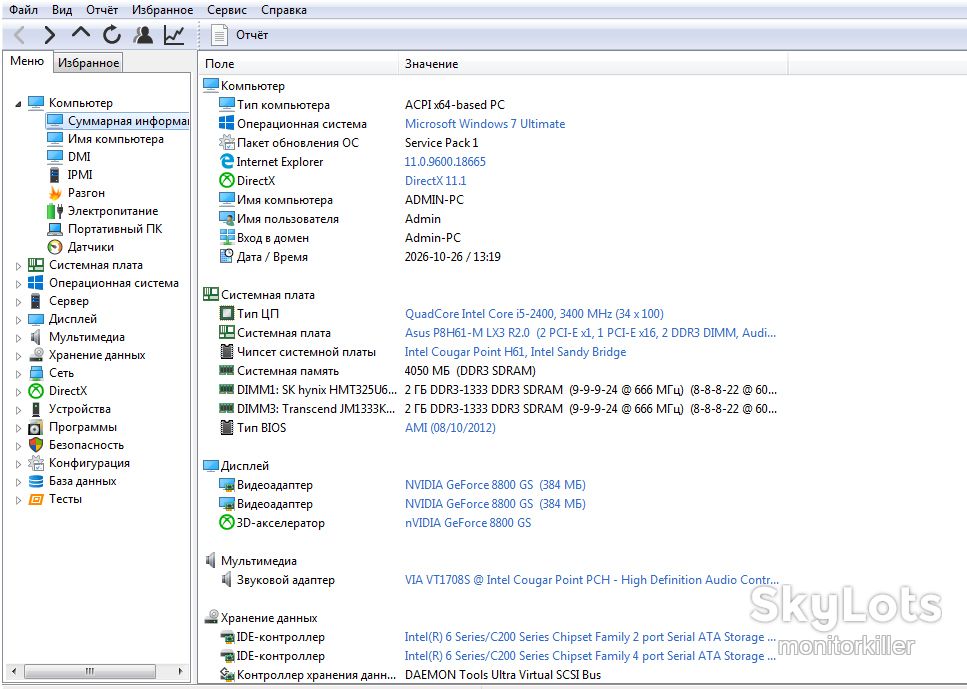Click the Поле column header
The width and height of the screenshot is (967, 689).
pos(298,64)
